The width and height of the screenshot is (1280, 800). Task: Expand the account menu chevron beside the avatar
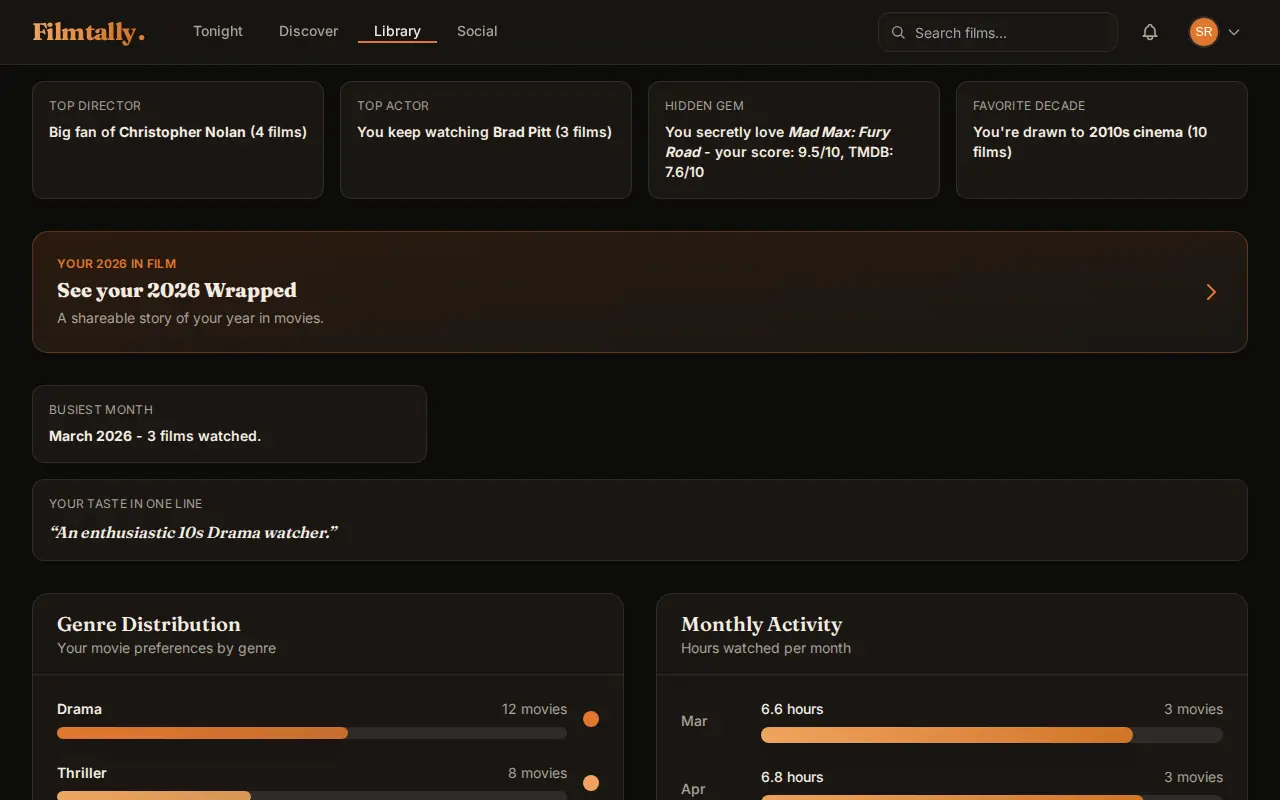click(x=1234, y=32)
